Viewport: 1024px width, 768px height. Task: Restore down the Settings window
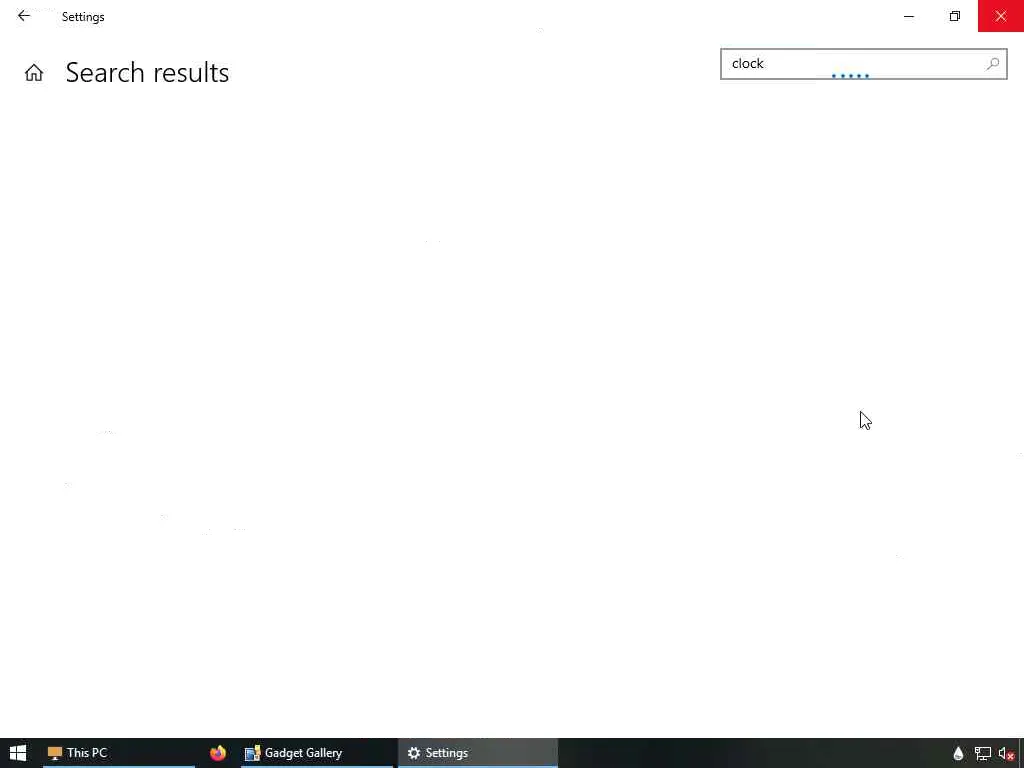coord(955,16)
